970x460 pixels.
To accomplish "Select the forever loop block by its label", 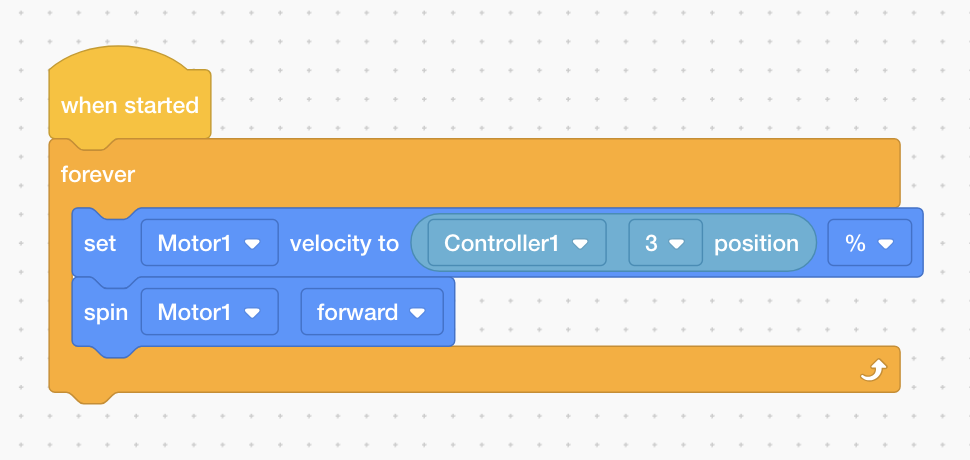I will pyautogui.click(x=98, y=174).
